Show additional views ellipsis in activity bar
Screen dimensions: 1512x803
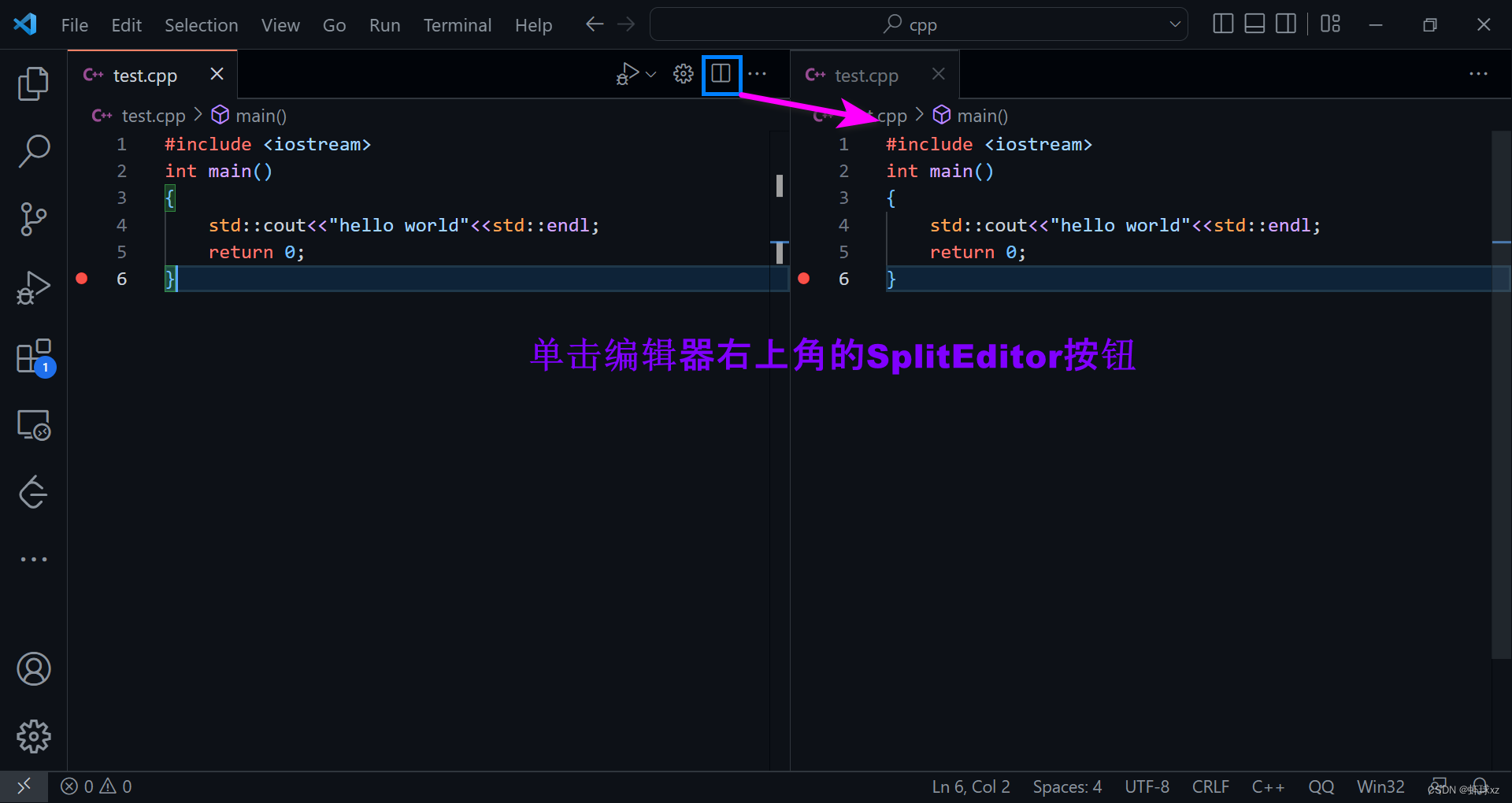(x=33, y=559)
